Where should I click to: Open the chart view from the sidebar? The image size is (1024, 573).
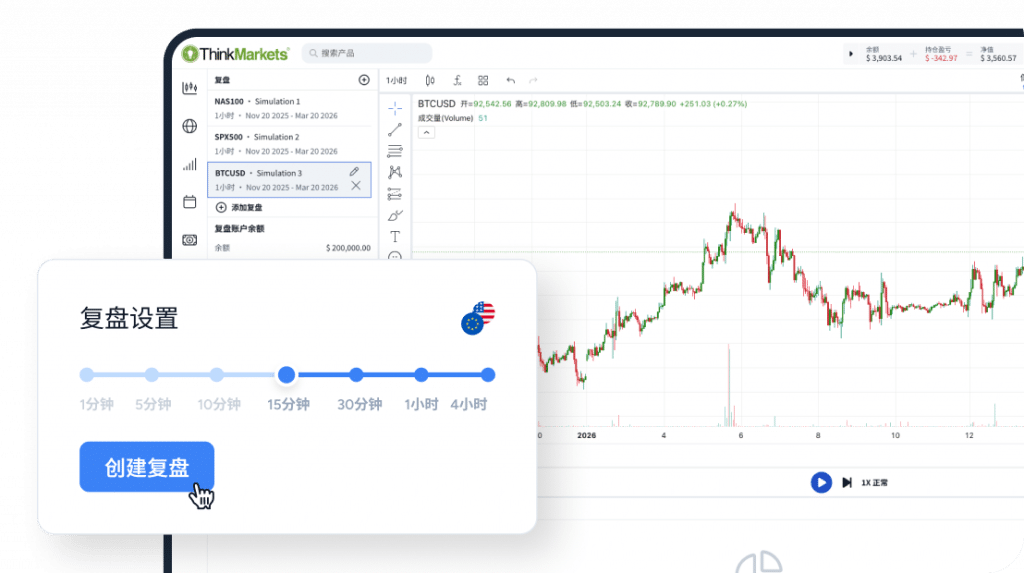pos(189,88)
